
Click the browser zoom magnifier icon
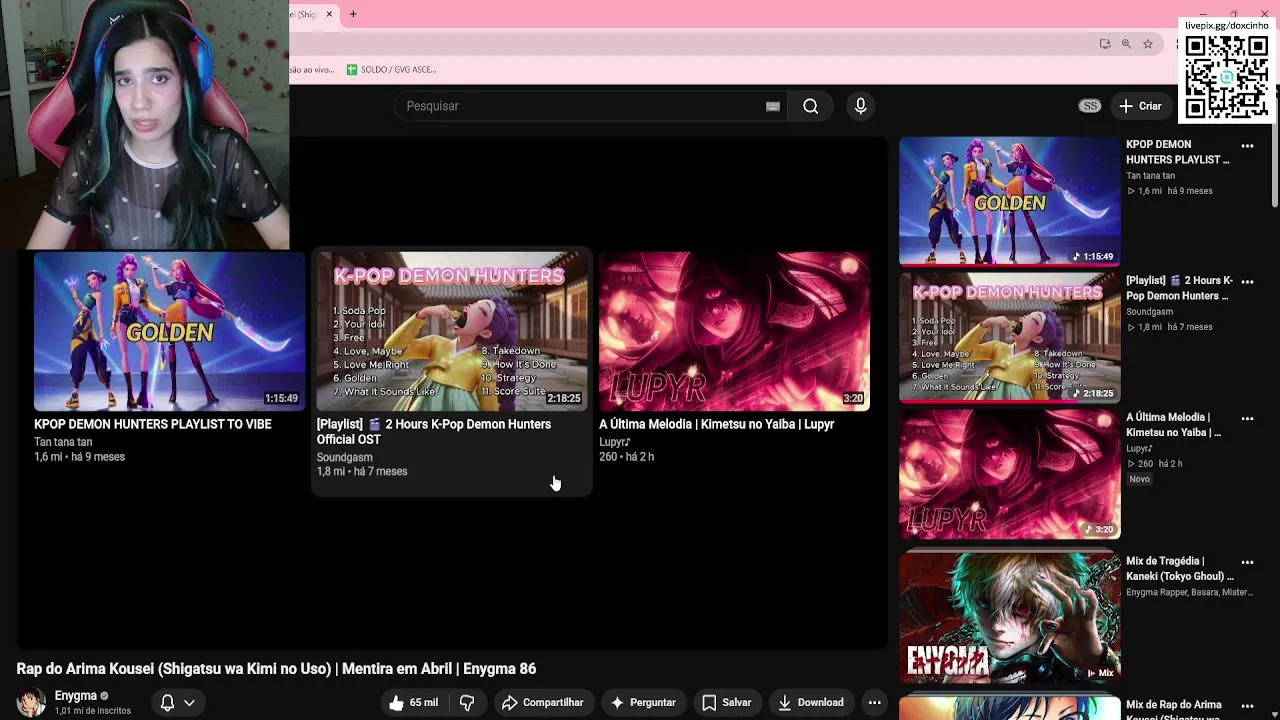coord(1126,44)
